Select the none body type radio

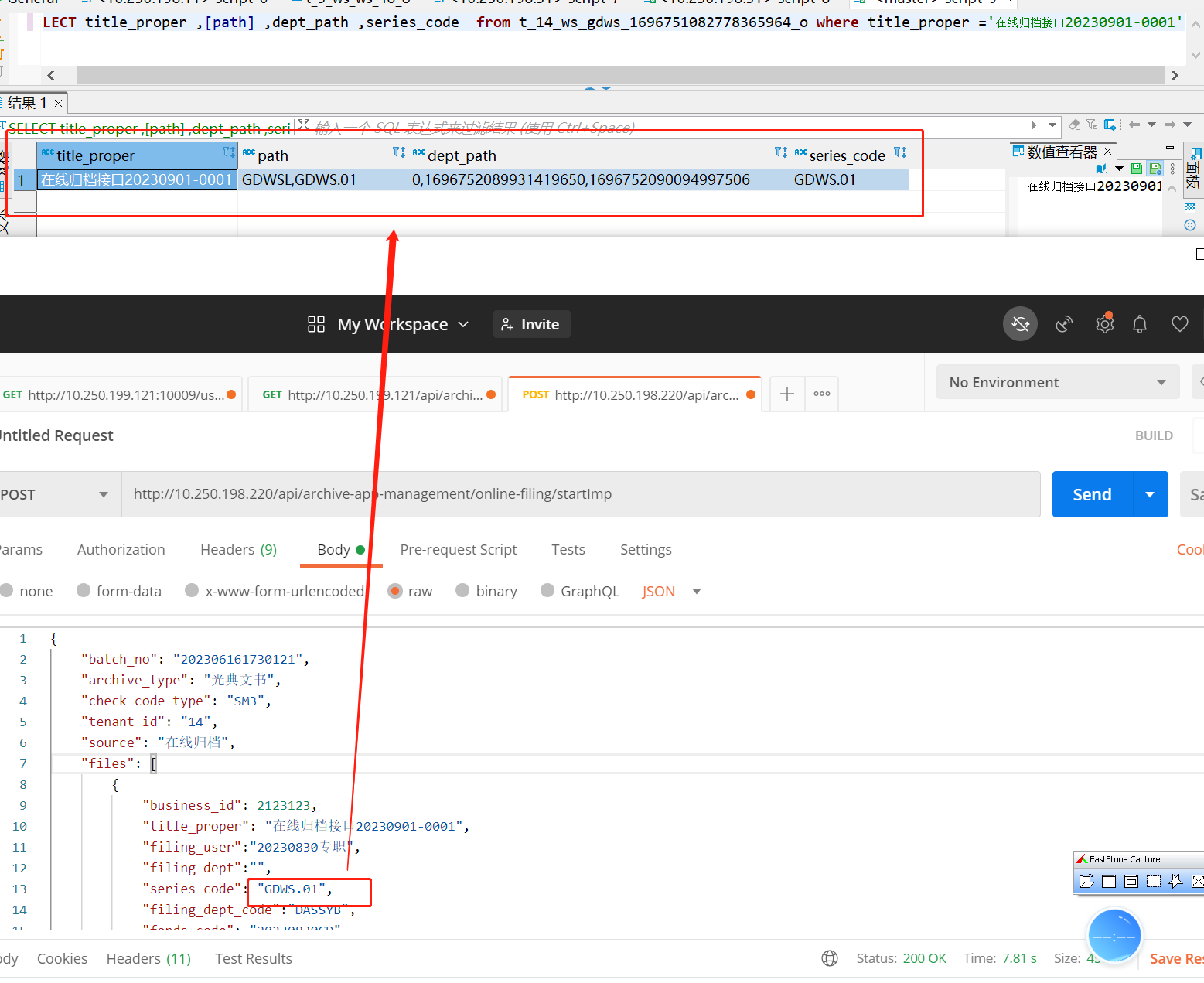pyautogui.click(x=7, y=590)
